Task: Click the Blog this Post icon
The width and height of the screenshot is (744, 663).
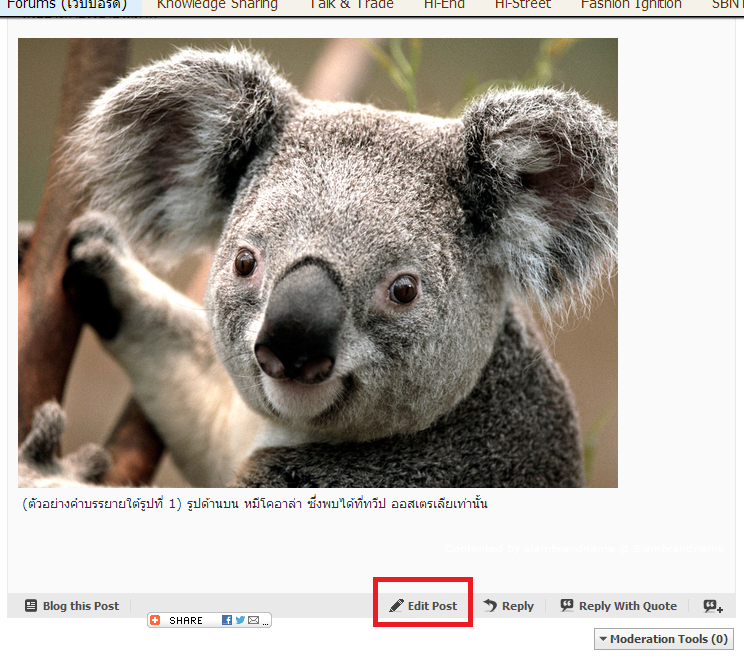Action: click(31, 606)
